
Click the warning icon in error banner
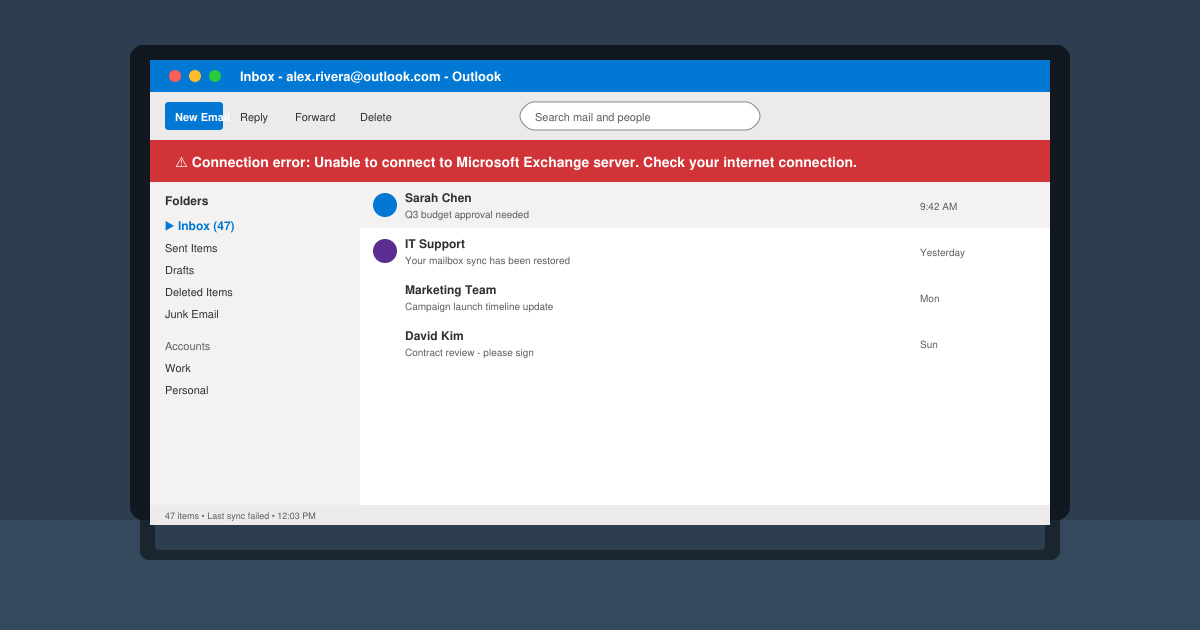181,162
